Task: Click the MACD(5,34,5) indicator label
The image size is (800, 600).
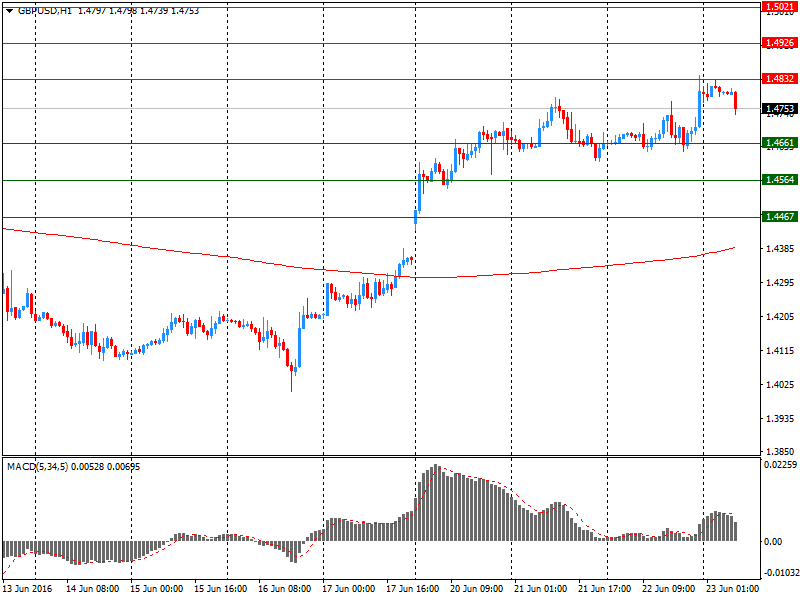Action: tap(37, 467)
